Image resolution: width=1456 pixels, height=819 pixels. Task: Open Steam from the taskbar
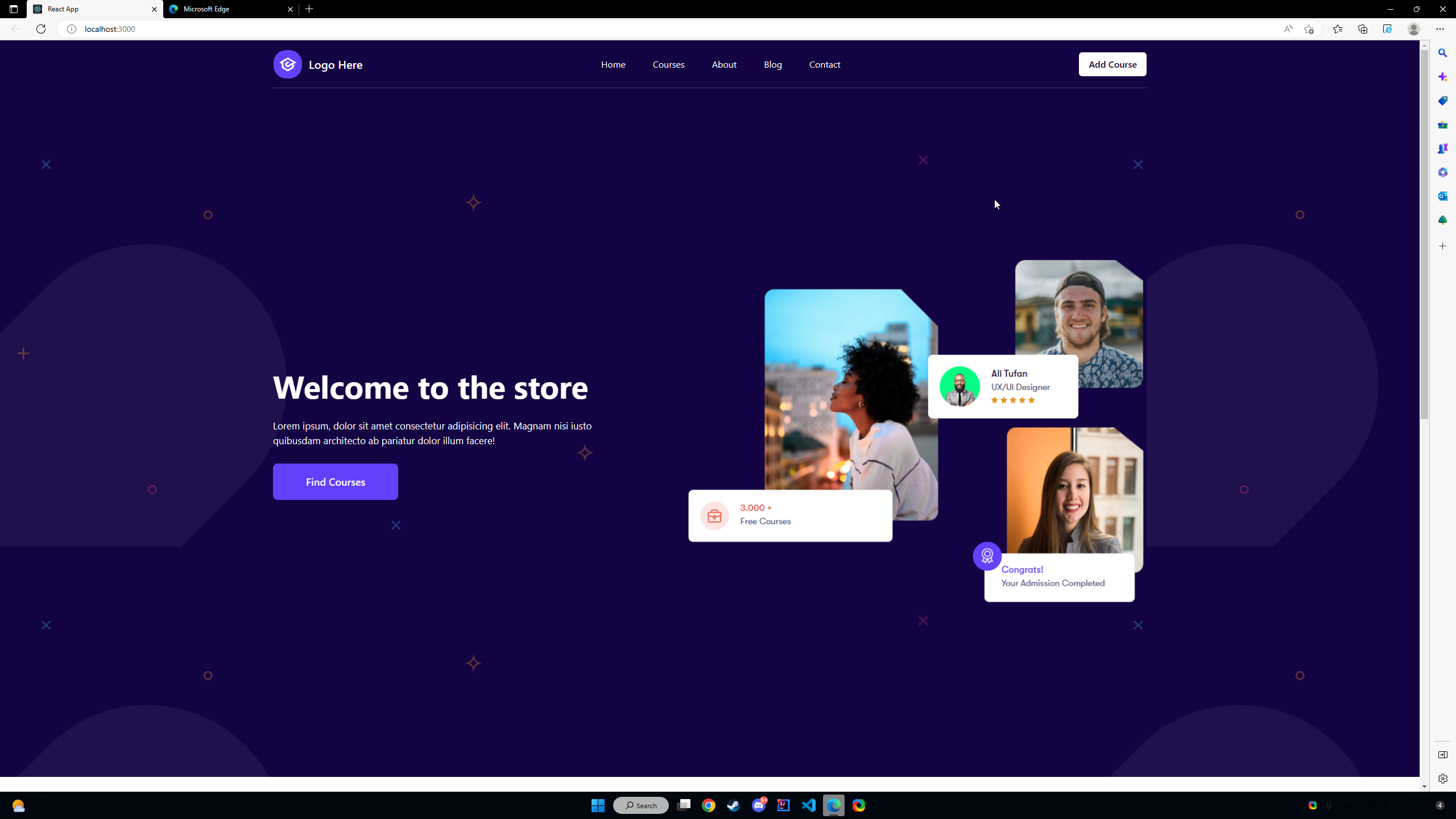733,805
